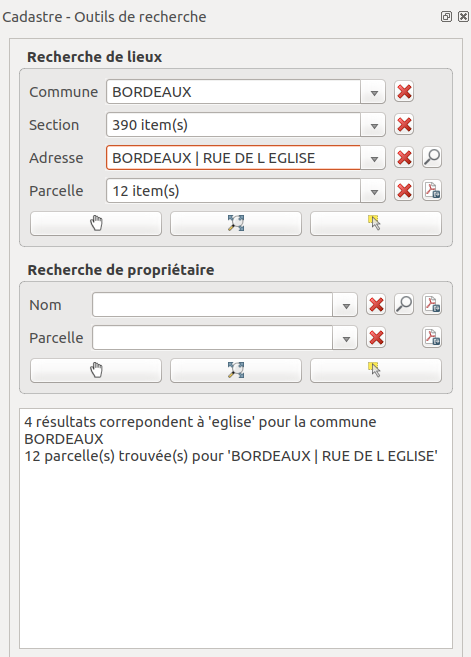Clear the Section field with red X
The image size is (471, 657).
pos(404,124)
